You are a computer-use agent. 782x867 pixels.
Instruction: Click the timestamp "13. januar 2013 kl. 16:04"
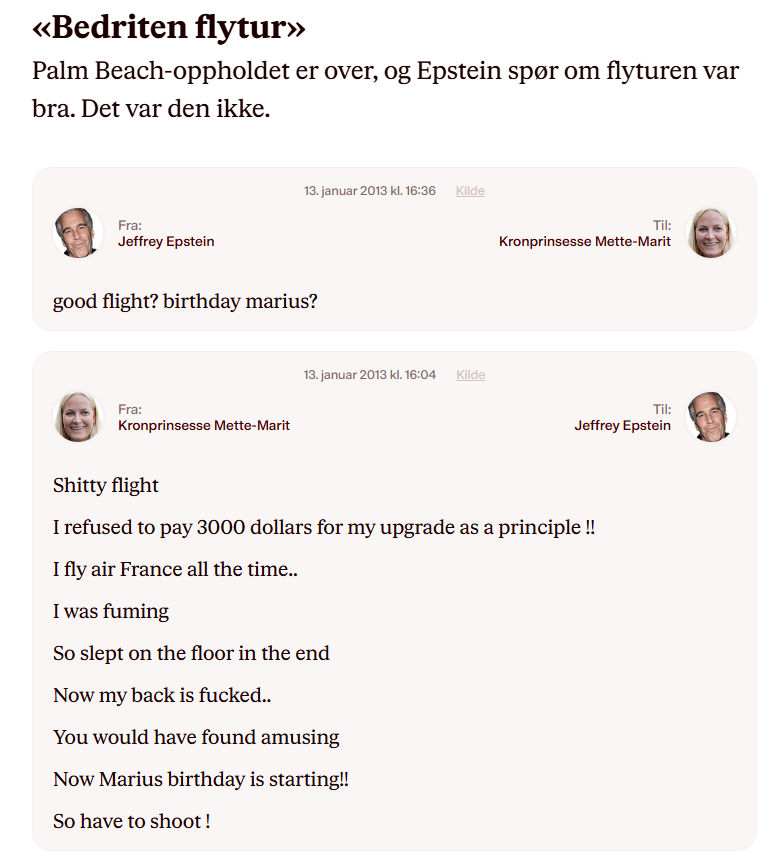pyautogui.click(x=370, y=375)
